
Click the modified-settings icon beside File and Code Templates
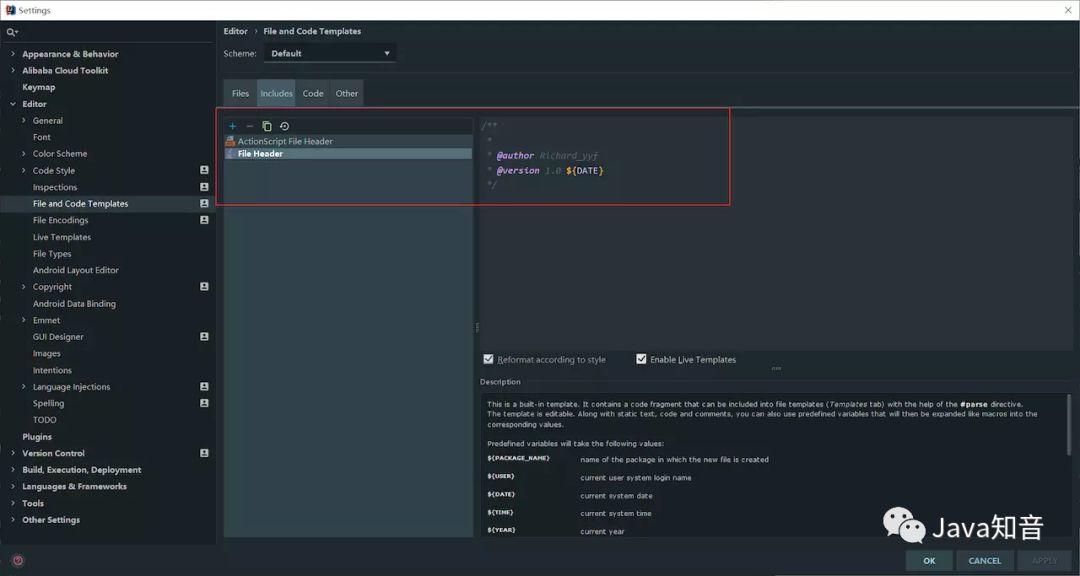pos(204,203)
